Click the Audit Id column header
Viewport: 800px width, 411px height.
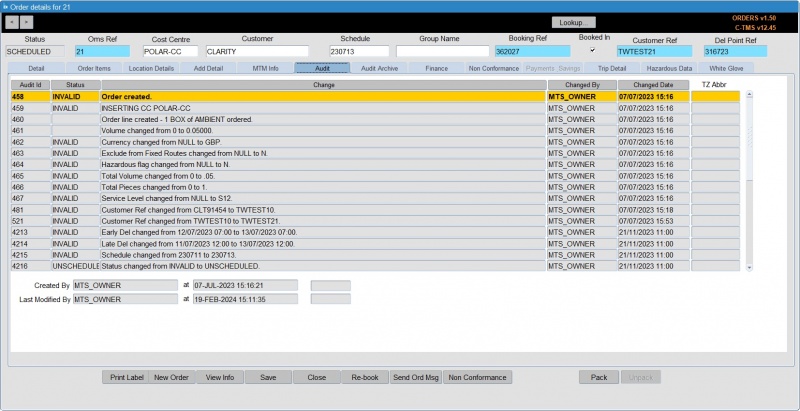coord(31,85)
